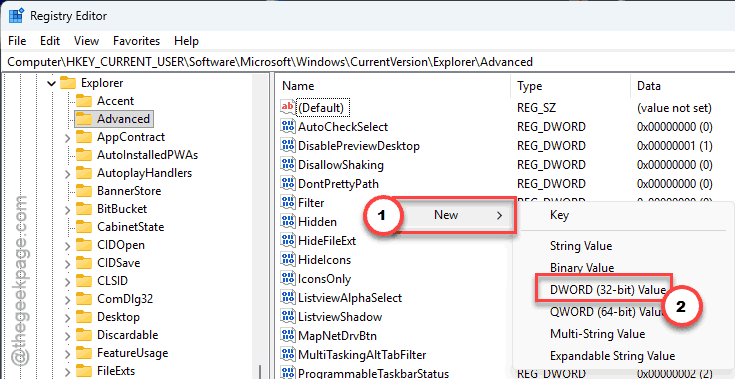Click the string icon beside (Default)

click(x=287, y=108)
